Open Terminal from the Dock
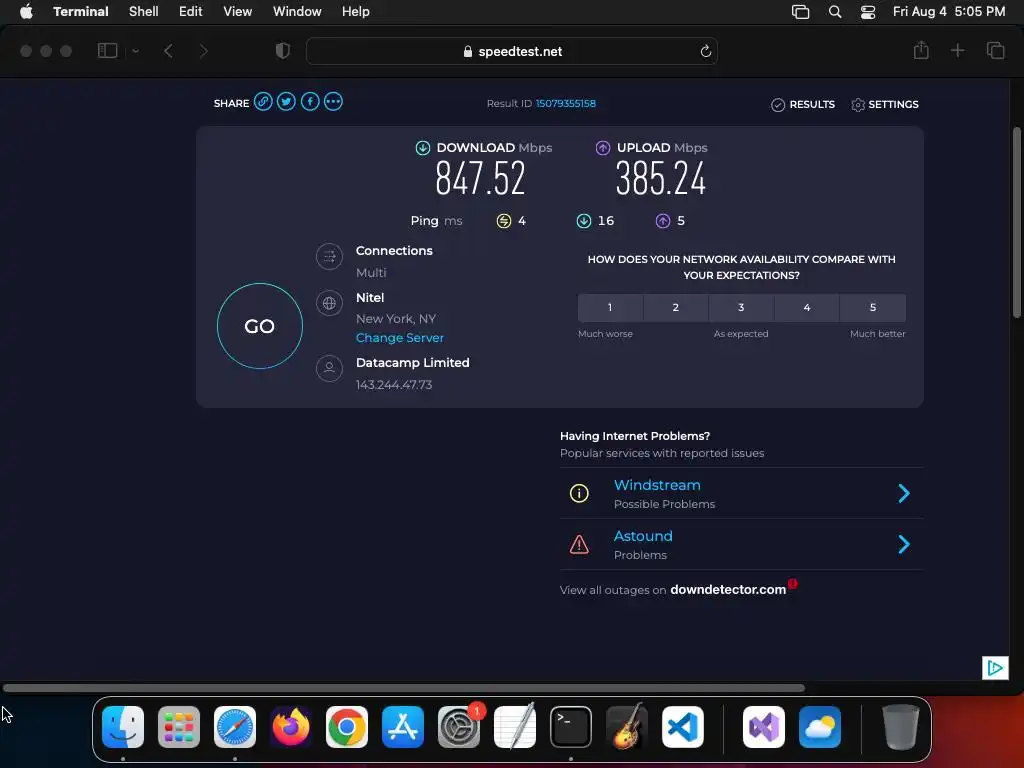Viewport: 1024px width, 768px height. pyautogui.click(x=571, y=727)
